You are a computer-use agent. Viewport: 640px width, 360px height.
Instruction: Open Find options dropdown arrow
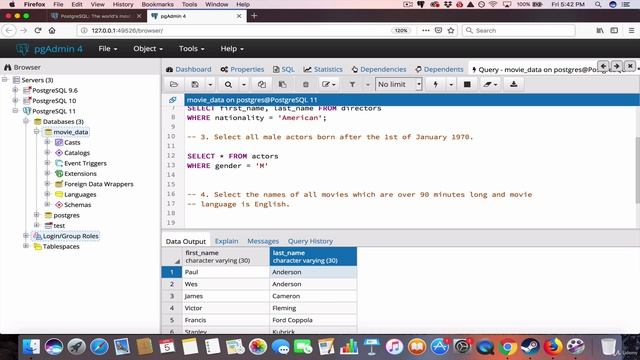point(244,84)
